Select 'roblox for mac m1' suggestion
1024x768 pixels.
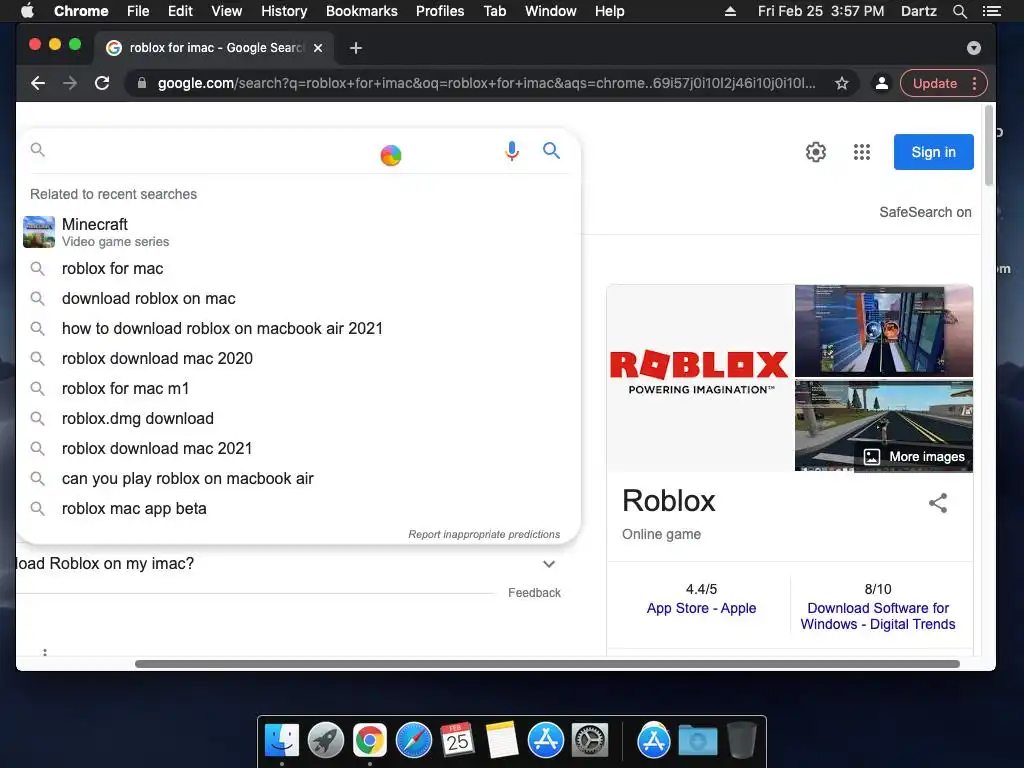(298, 389)
